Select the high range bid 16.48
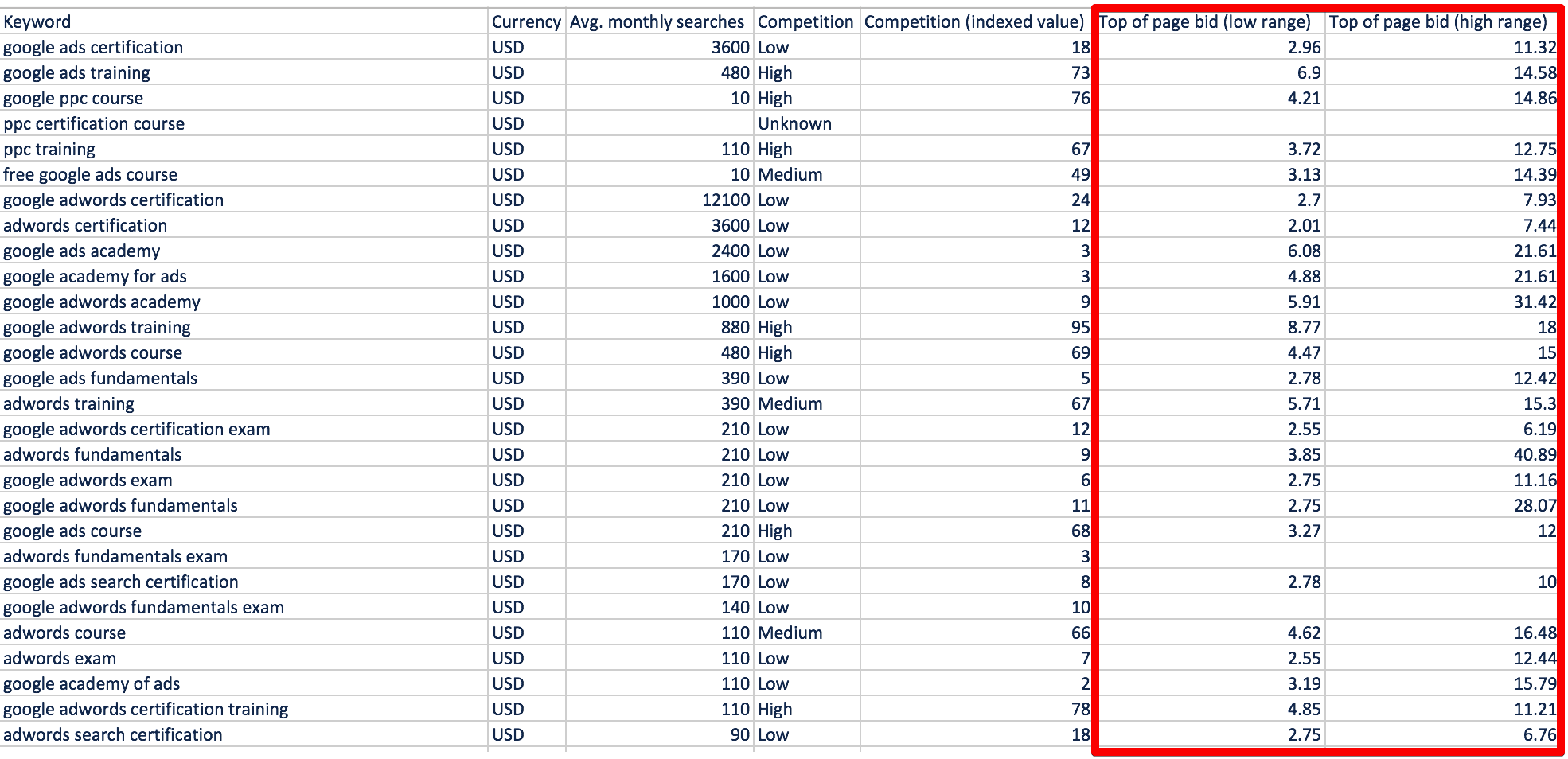The image size is (1568, 759). pyautogui.click(x=1441, y=632)
